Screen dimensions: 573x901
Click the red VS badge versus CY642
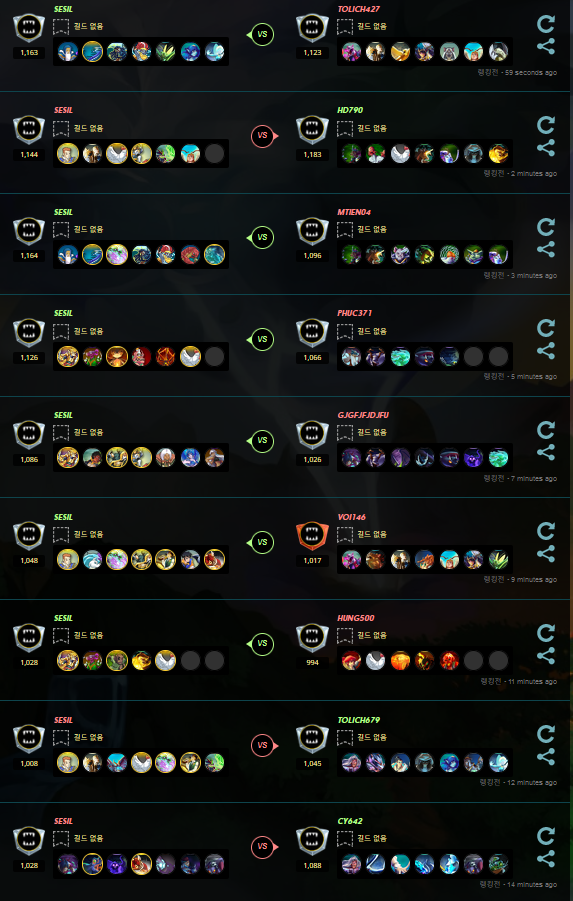tap(264, 847)
